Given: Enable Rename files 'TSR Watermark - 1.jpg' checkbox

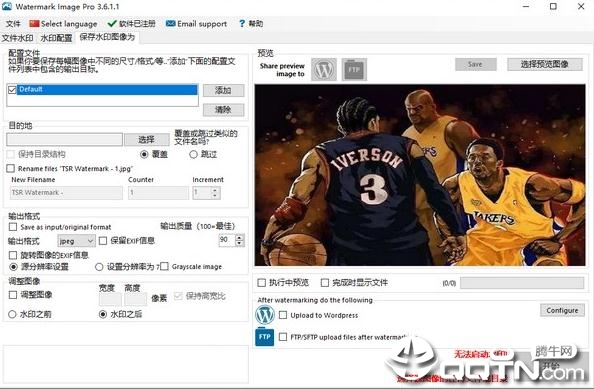Looking at the screenshot, I should coord(11,169).
